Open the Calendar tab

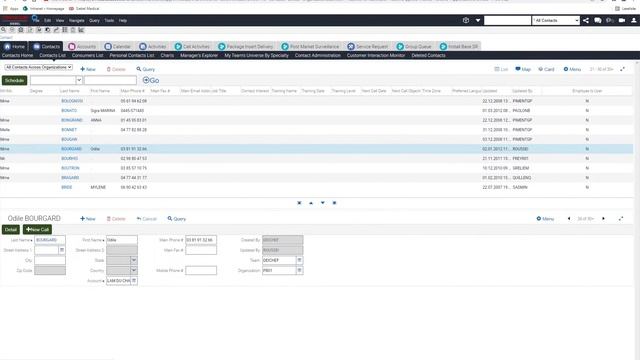[x=118, y=47]
